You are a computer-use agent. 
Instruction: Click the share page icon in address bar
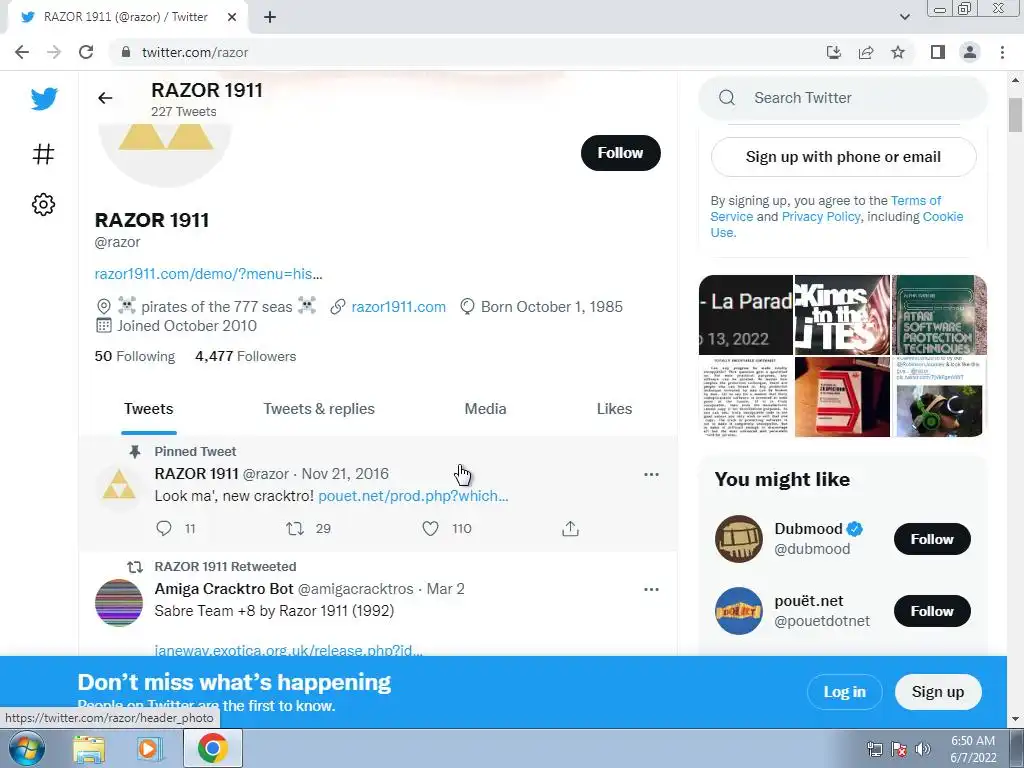coord(866,52)
